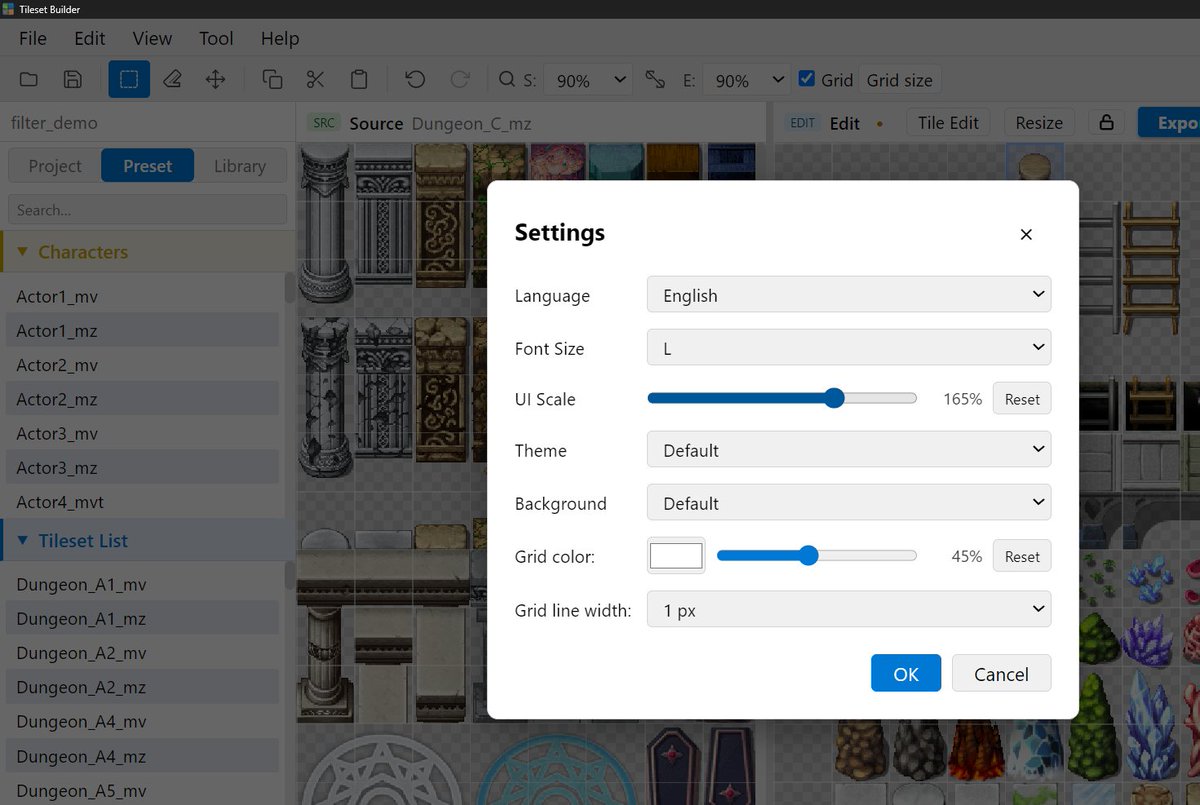The width and height of the screenshot is (1200, 805).
Task: Close the Settings dialog with X
Action: (1026, 234)
